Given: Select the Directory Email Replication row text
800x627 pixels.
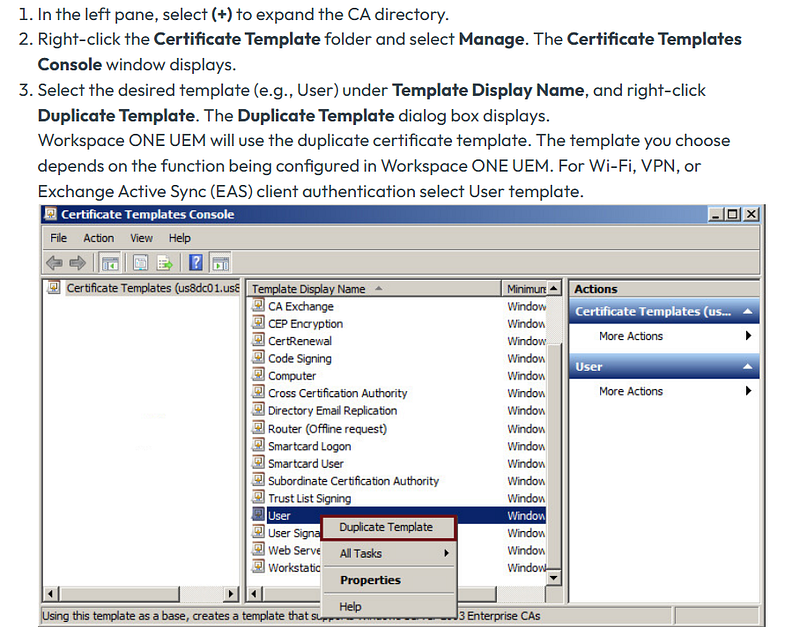Looking at the screenshot, I should 332,410.
